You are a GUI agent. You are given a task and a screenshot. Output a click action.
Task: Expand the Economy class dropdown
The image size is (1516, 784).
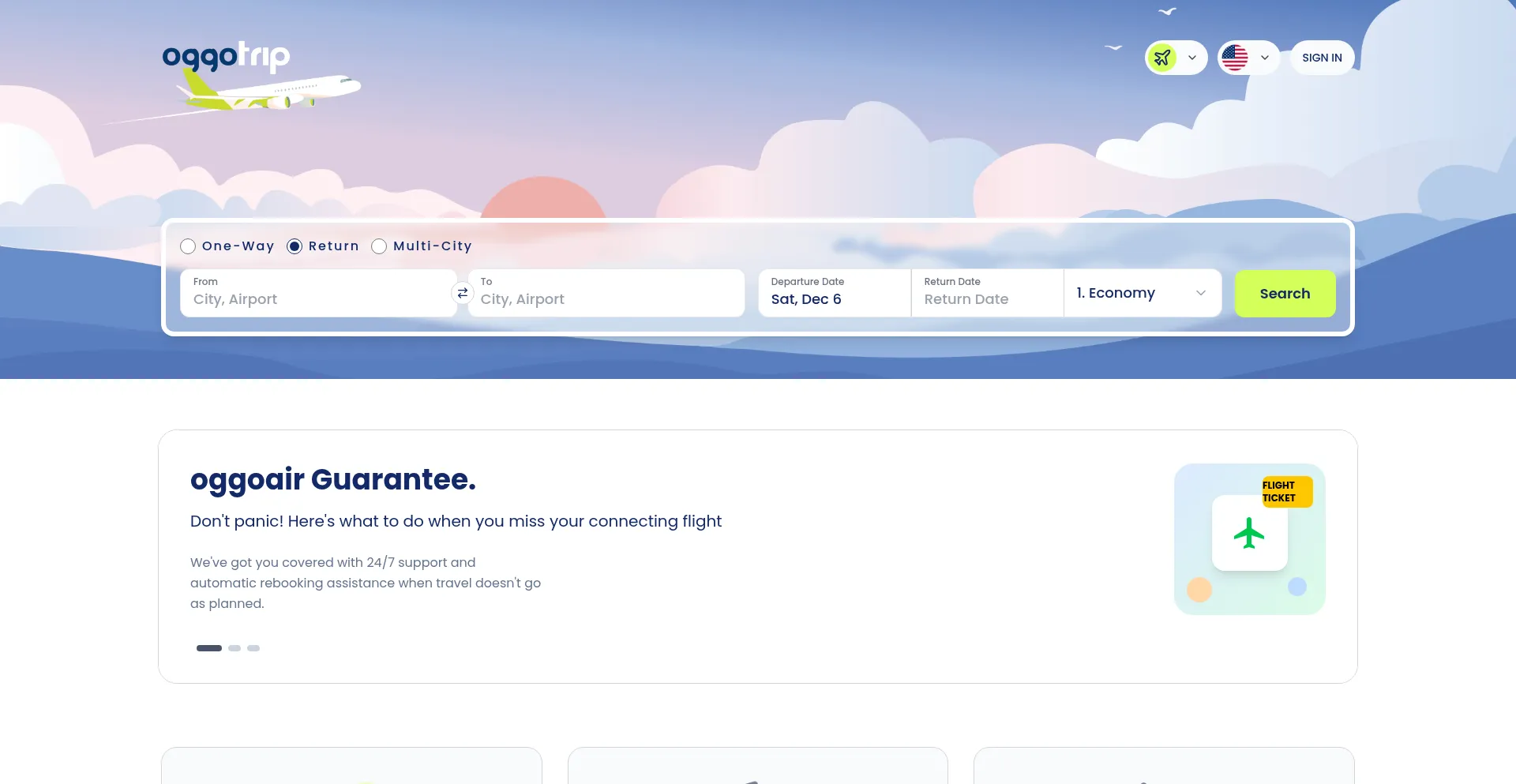click(x=1143, y=293)
